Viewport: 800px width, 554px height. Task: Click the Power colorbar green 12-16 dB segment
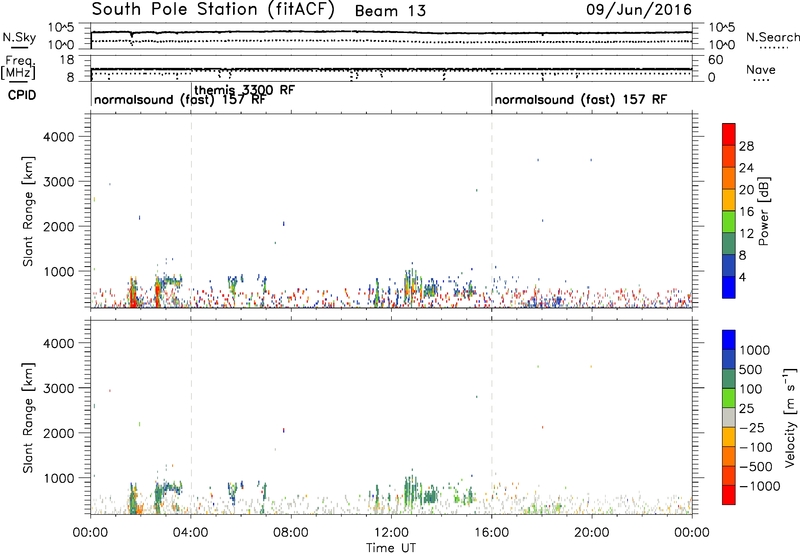click(729, 221)
